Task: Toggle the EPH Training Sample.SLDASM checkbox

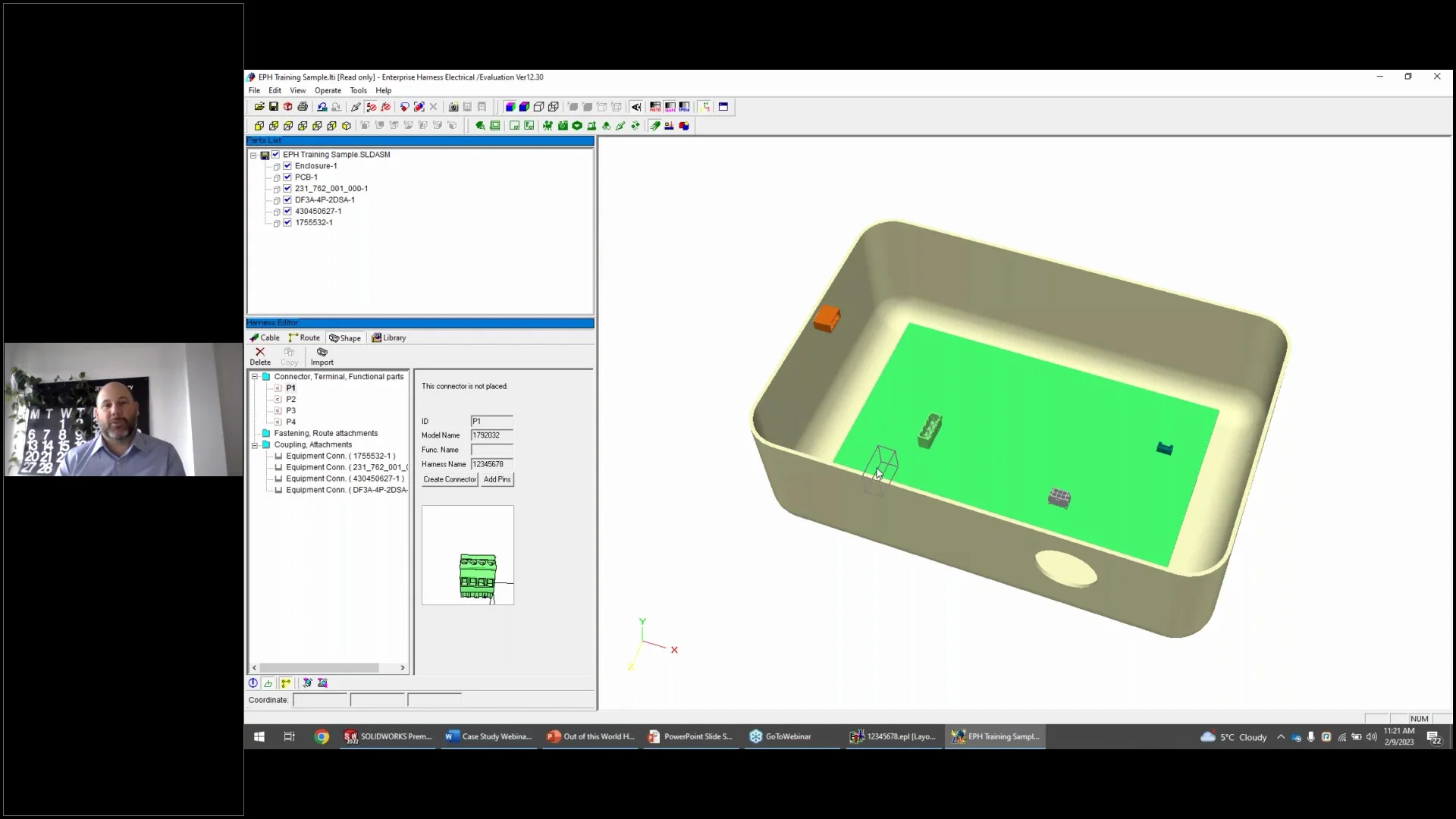Action: coord(276,155)
